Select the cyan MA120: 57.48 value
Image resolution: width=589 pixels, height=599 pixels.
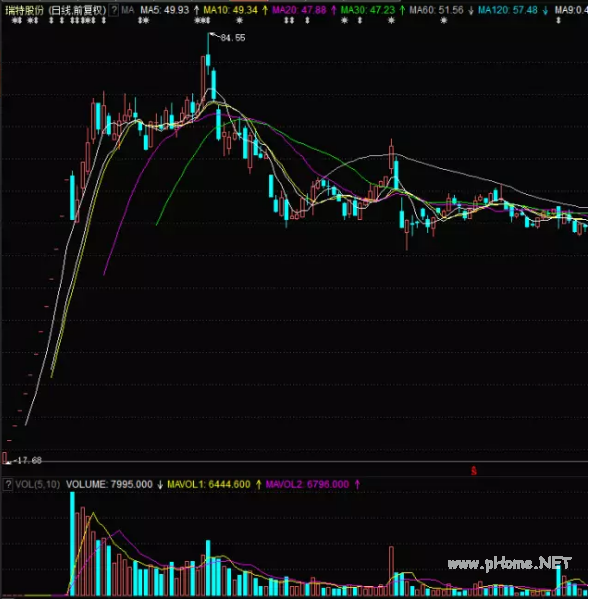coord(508,10)
